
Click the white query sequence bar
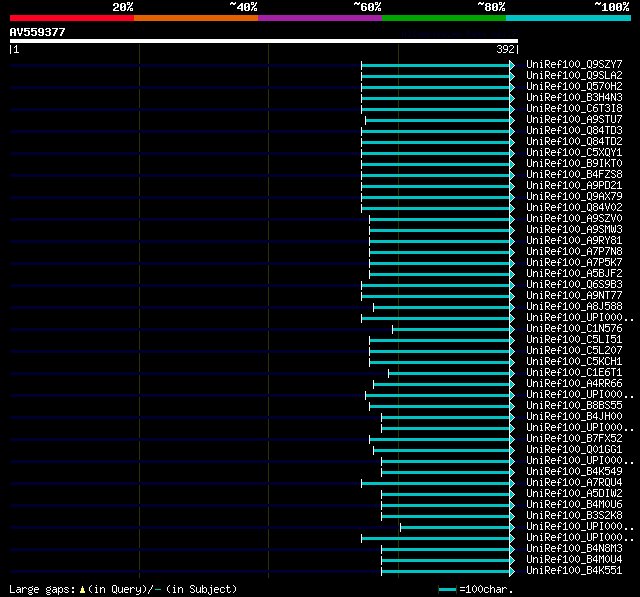264,41
